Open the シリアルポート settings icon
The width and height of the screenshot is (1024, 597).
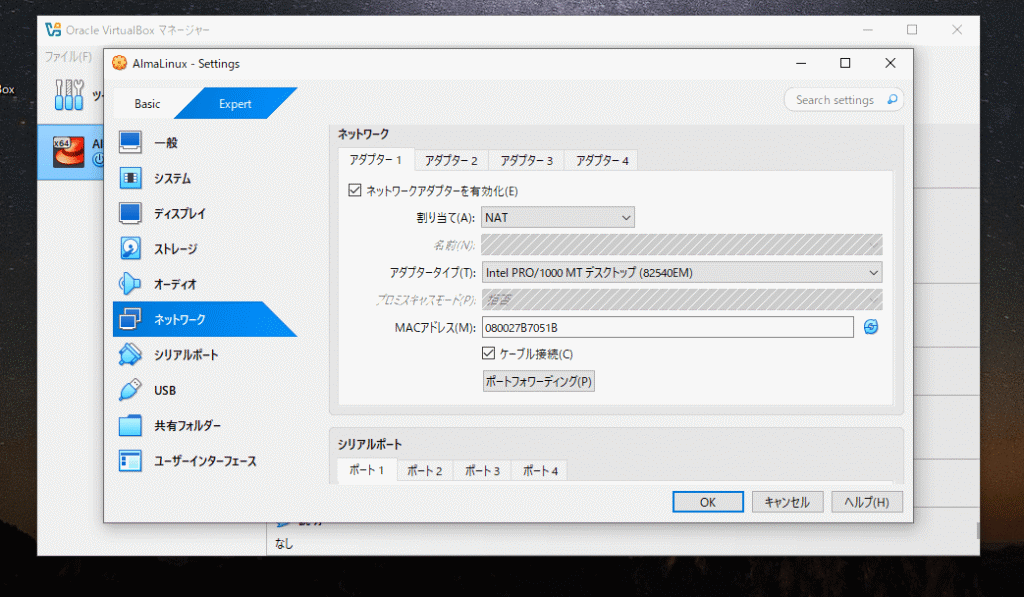[130, 354]
